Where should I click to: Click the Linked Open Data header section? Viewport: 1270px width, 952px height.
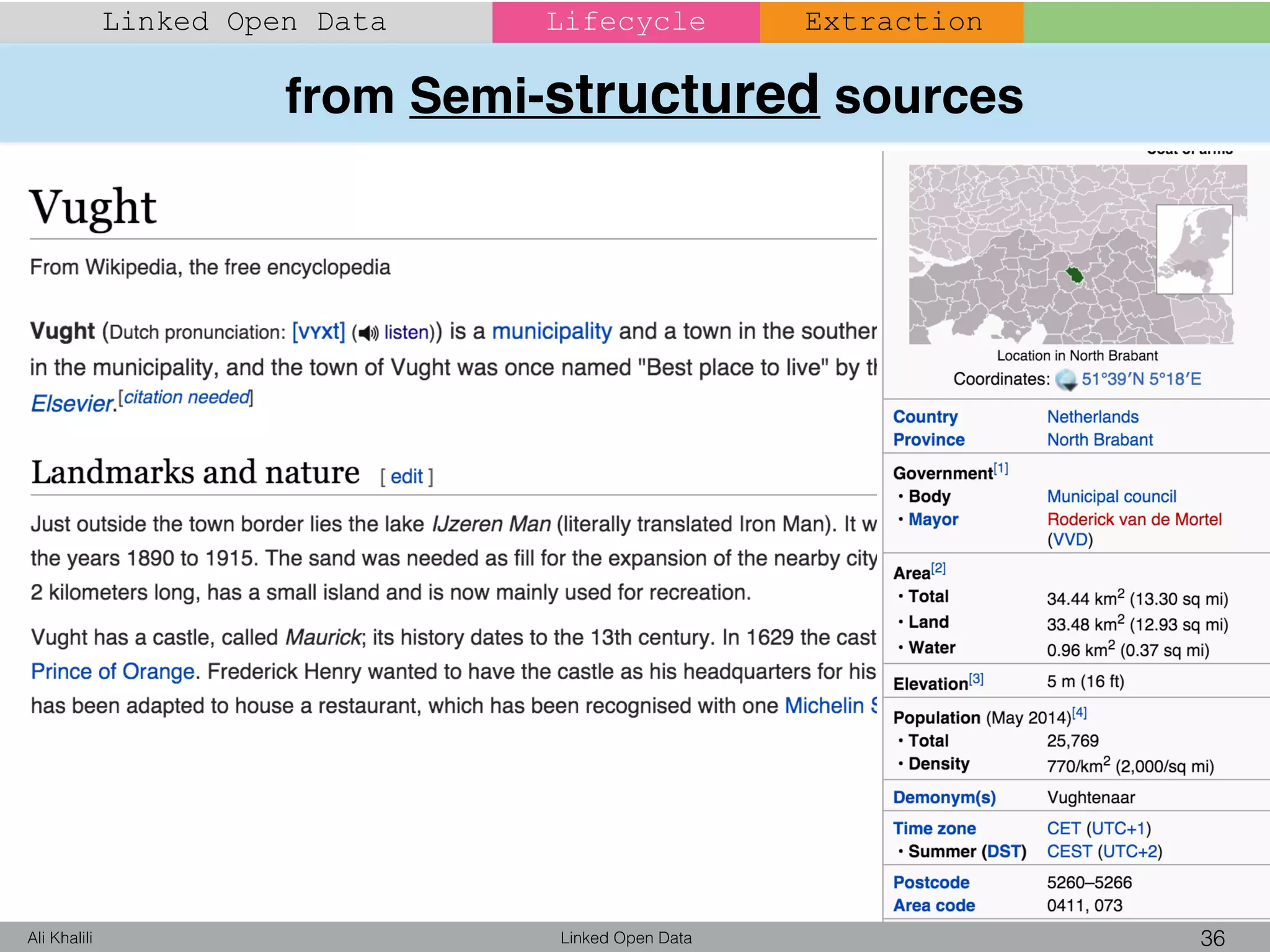244,22
